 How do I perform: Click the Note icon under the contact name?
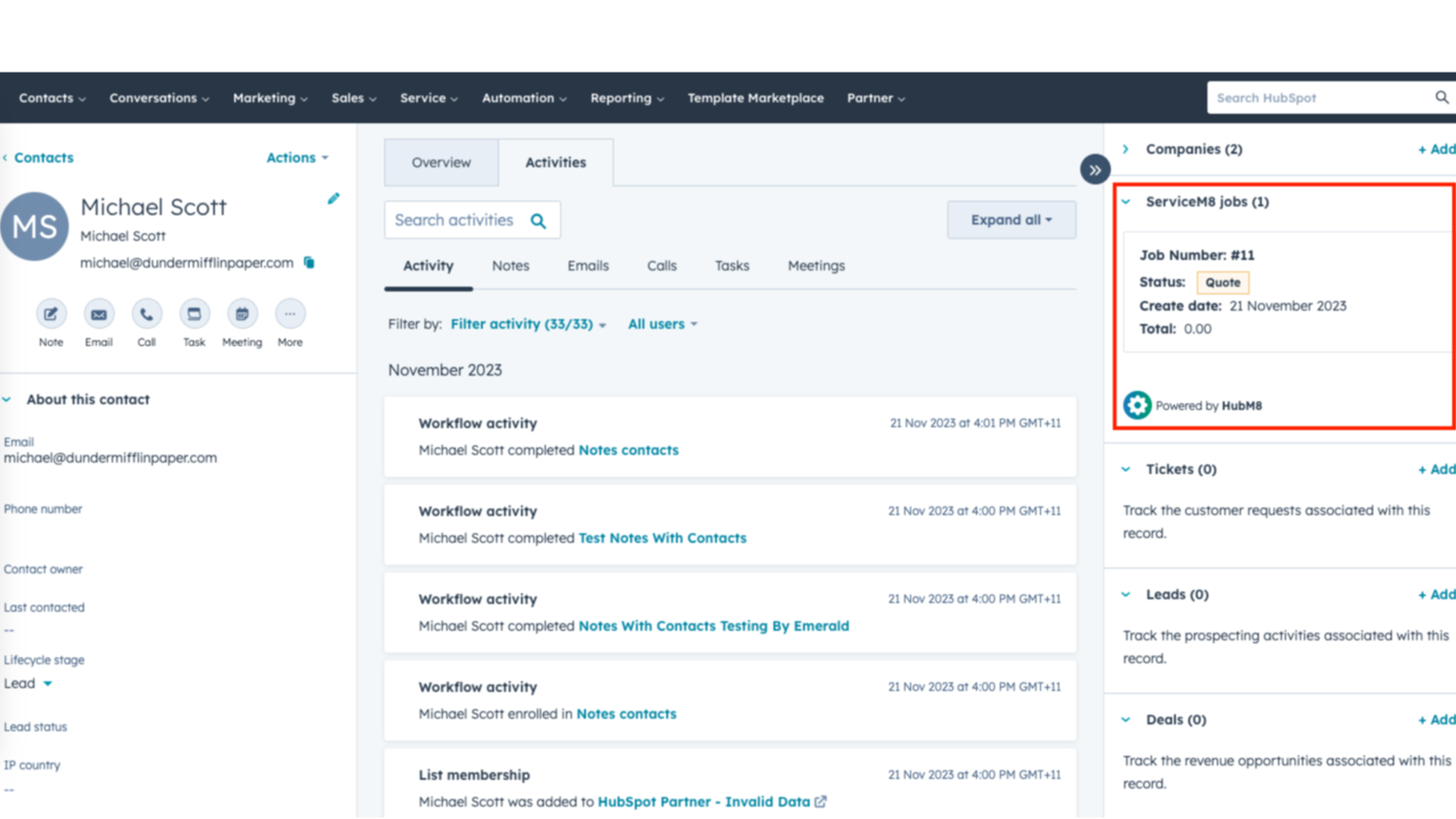click(x=51, y=314)
